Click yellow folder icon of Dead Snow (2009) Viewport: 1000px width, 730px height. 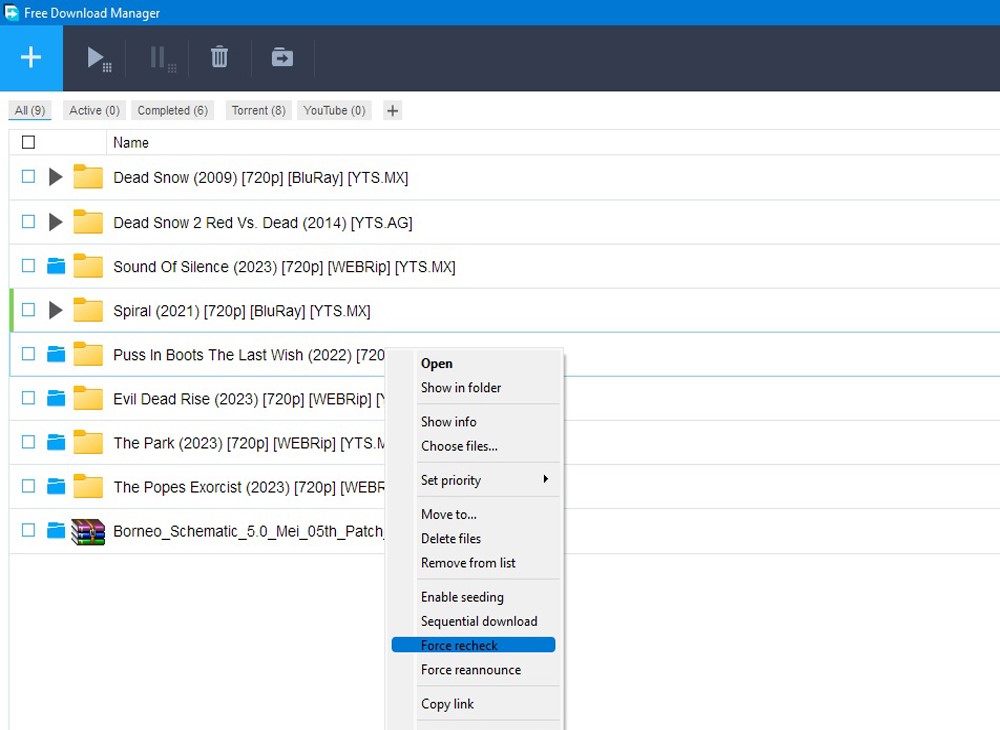(87, 177)
